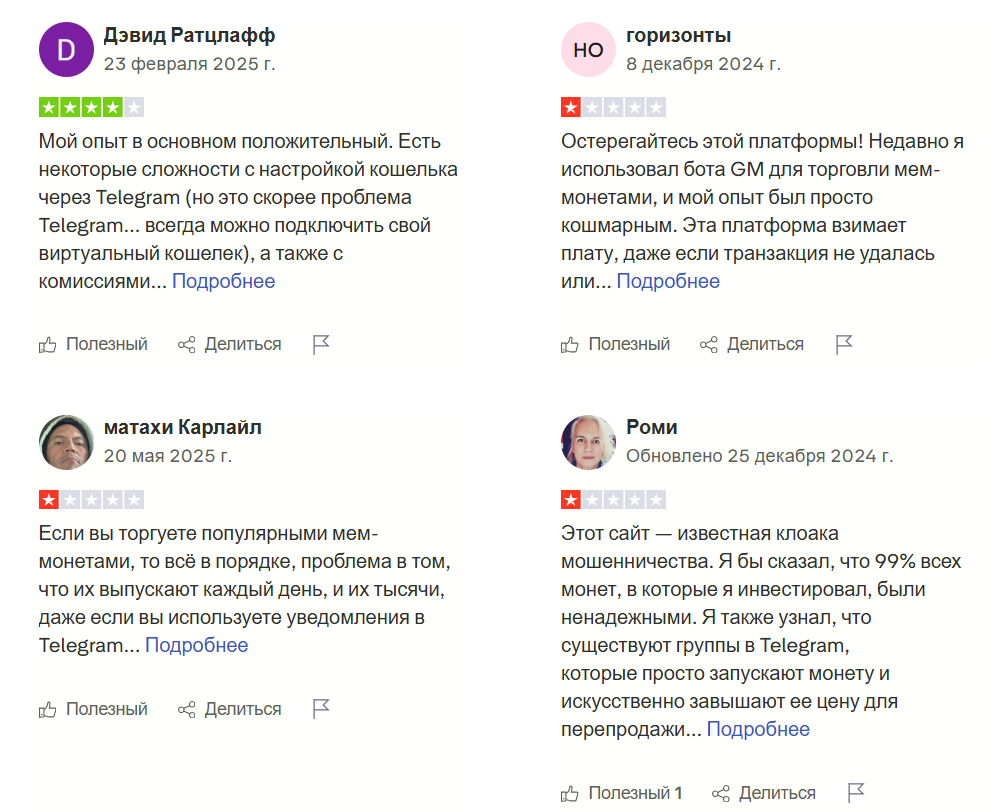Report горизонты's review with the flag icon
The width and height of the screenshot is (1000, 812).
tap(844, 343)
